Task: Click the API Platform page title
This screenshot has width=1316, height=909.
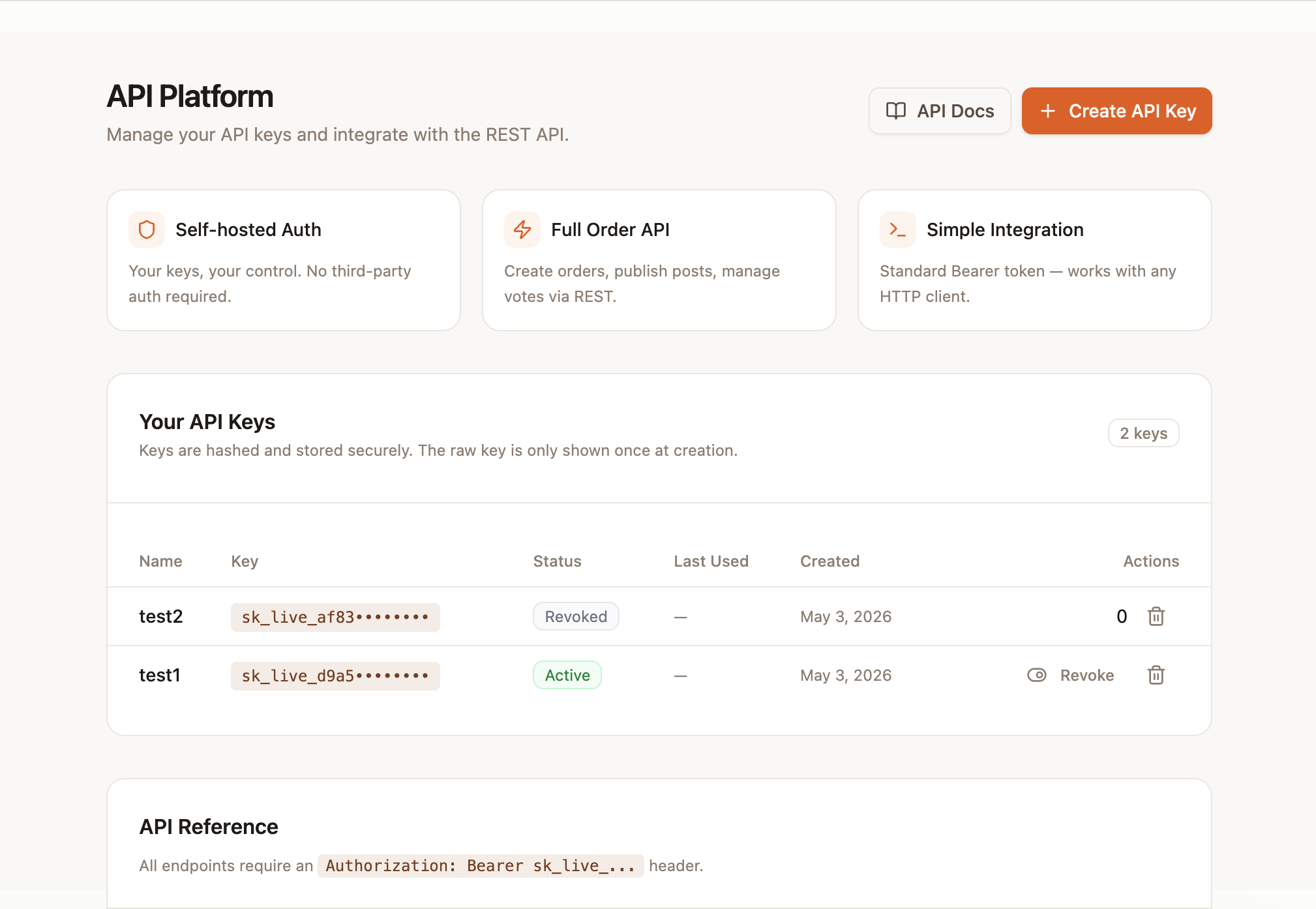Action: (190, 97)
